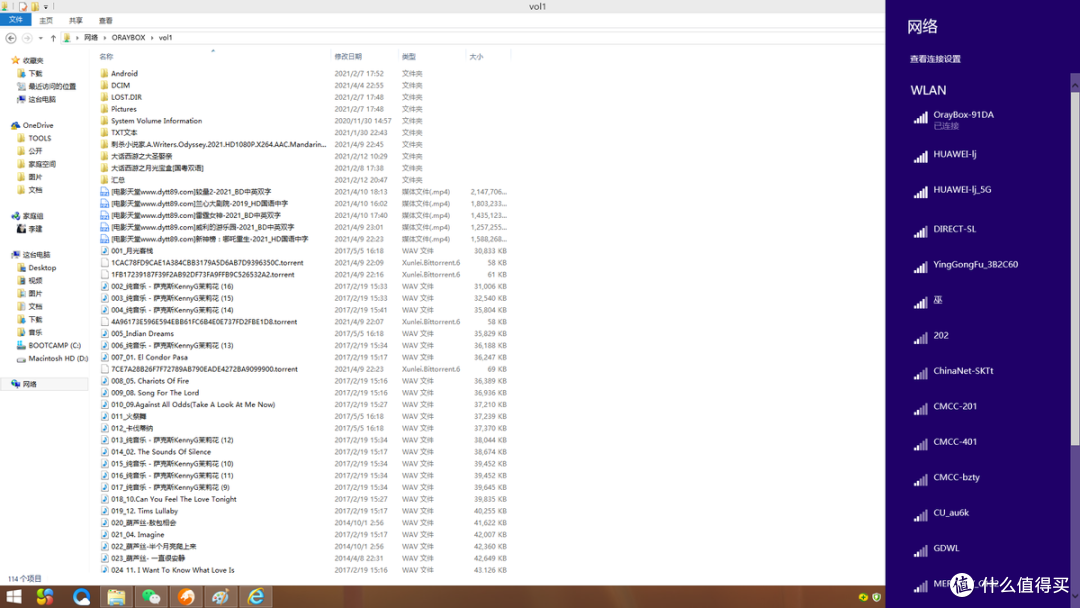
Task: Open the 文件 ribbon tab
Action: pos(16,20)
